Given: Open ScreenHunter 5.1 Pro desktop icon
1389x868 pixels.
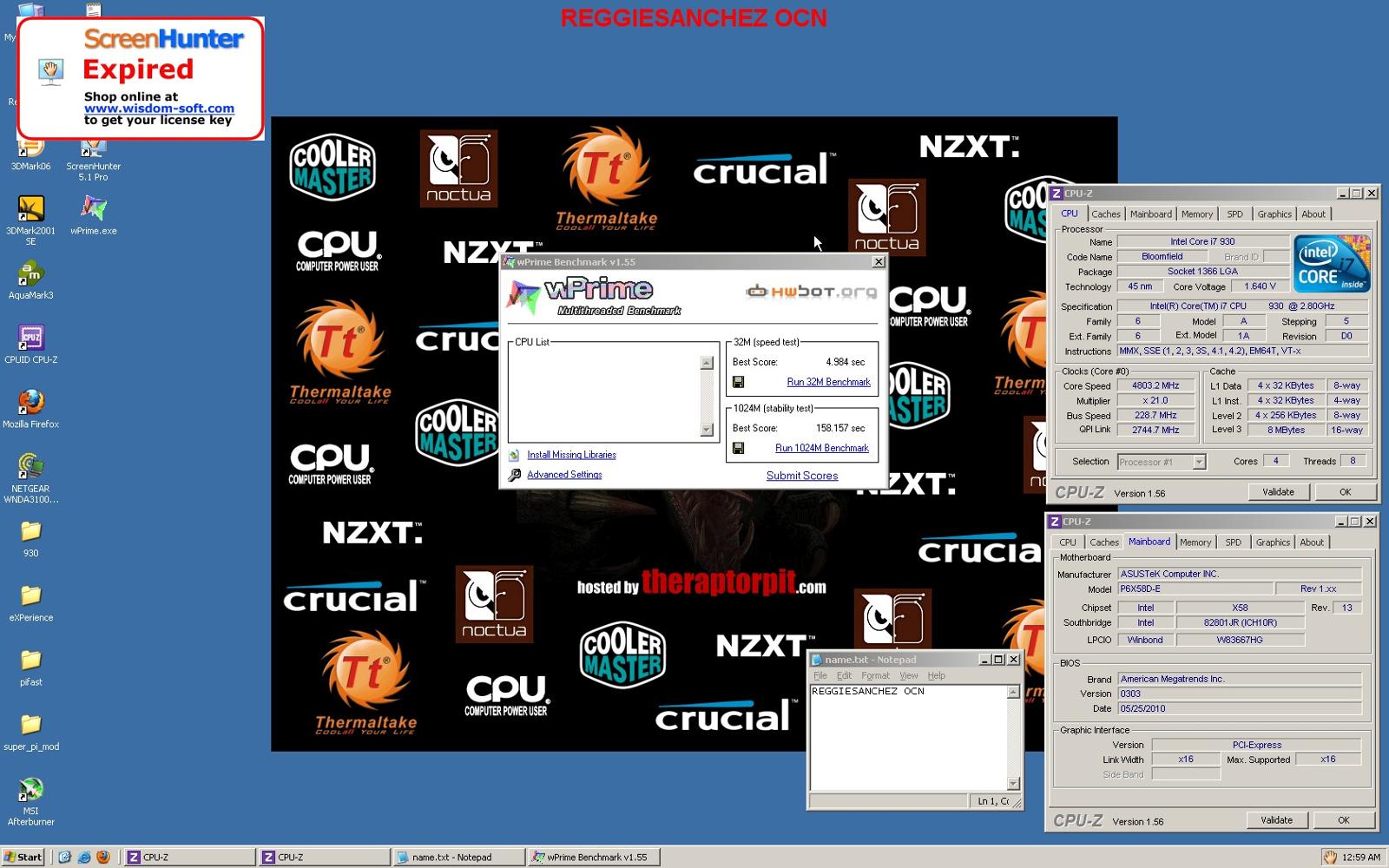Looking at the screenshot, I should pyautogui.click(x=93, y=159).
